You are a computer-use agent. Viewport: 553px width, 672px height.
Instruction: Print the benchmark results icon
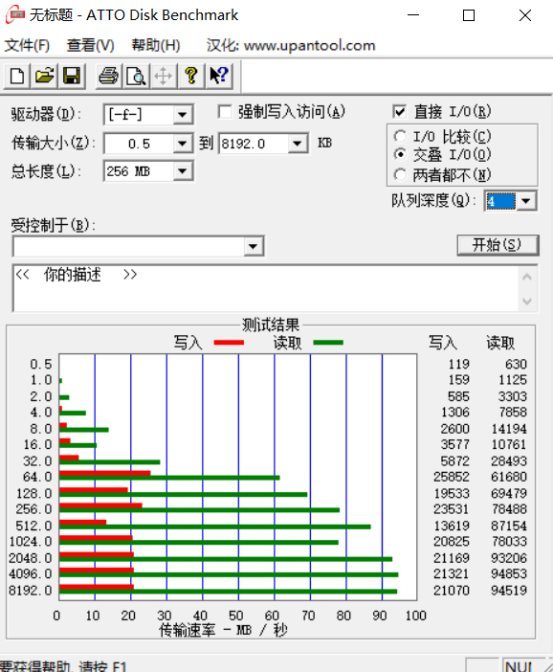109,76
